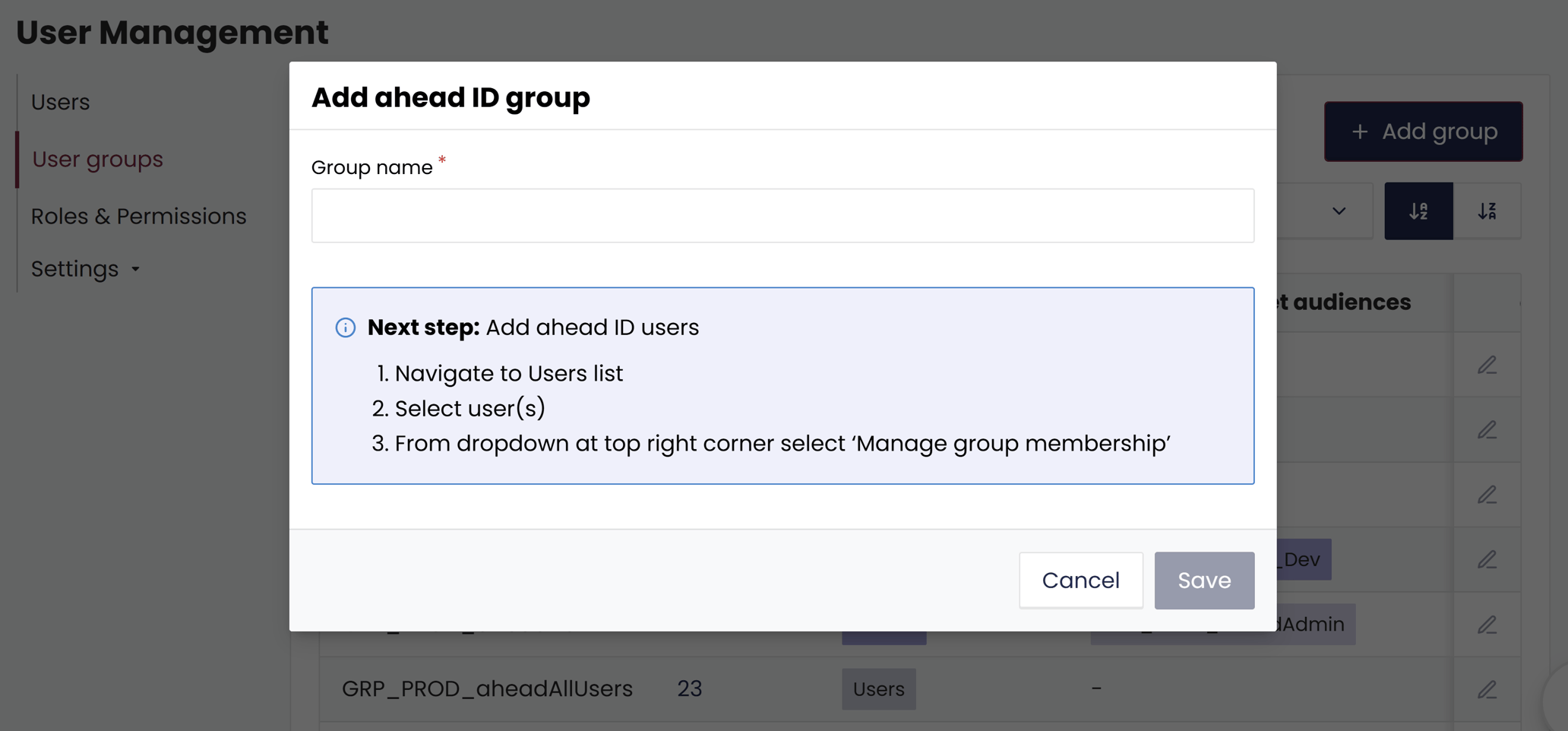This screenshot has width=1568, height=731.
Task: Click the Group name input field
Action: click(x=782, y=216)
